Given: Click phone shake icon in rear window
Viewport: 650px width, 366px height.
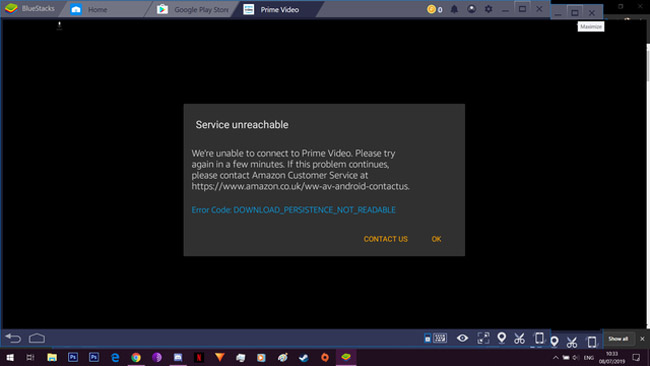Looking at the screenshot, I should (x=592, y=342).
